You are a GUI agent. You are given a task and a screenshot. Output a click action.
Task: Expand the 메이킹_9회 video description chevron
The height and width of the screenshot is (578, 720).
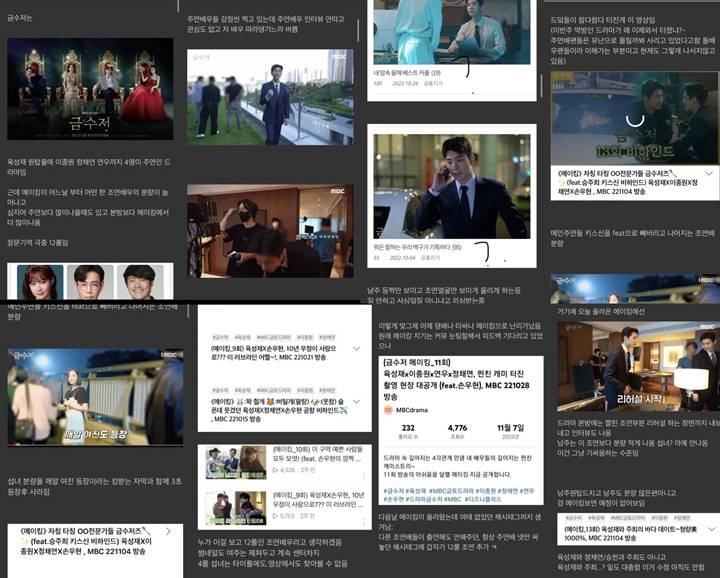[x=356, y=349]
